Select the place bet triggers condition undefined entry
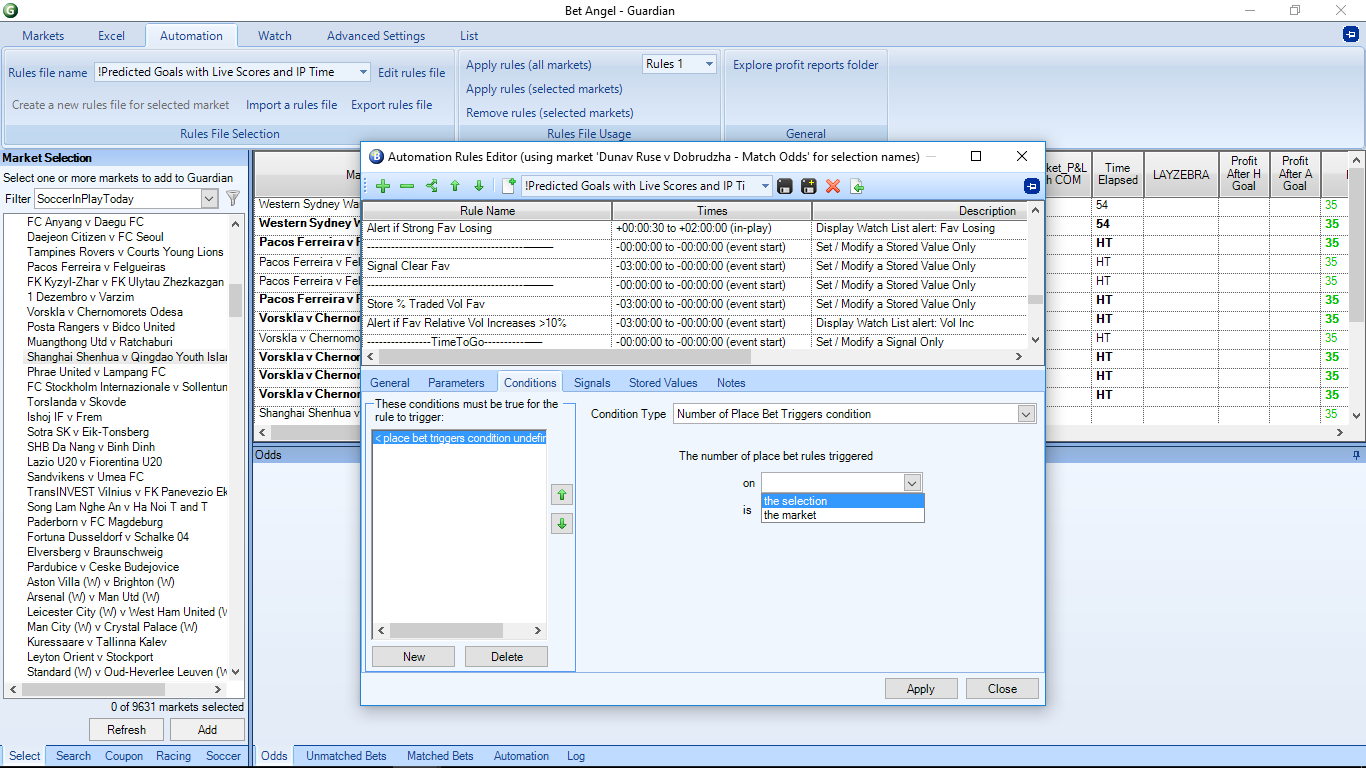 click(459, 438)
